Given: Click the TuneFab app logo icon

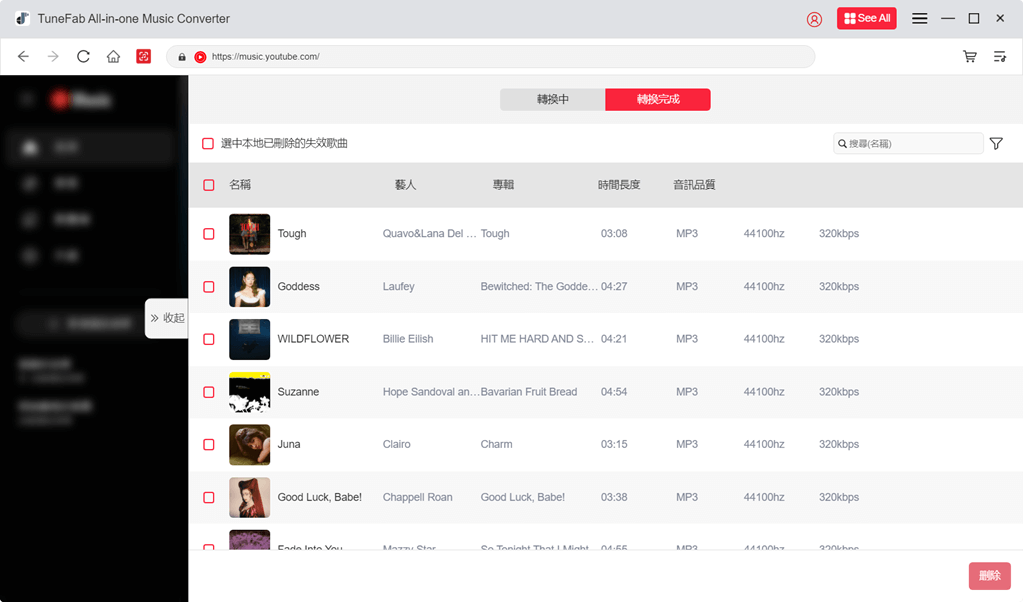Looking at the screenshot, I should tap(22, 18).
